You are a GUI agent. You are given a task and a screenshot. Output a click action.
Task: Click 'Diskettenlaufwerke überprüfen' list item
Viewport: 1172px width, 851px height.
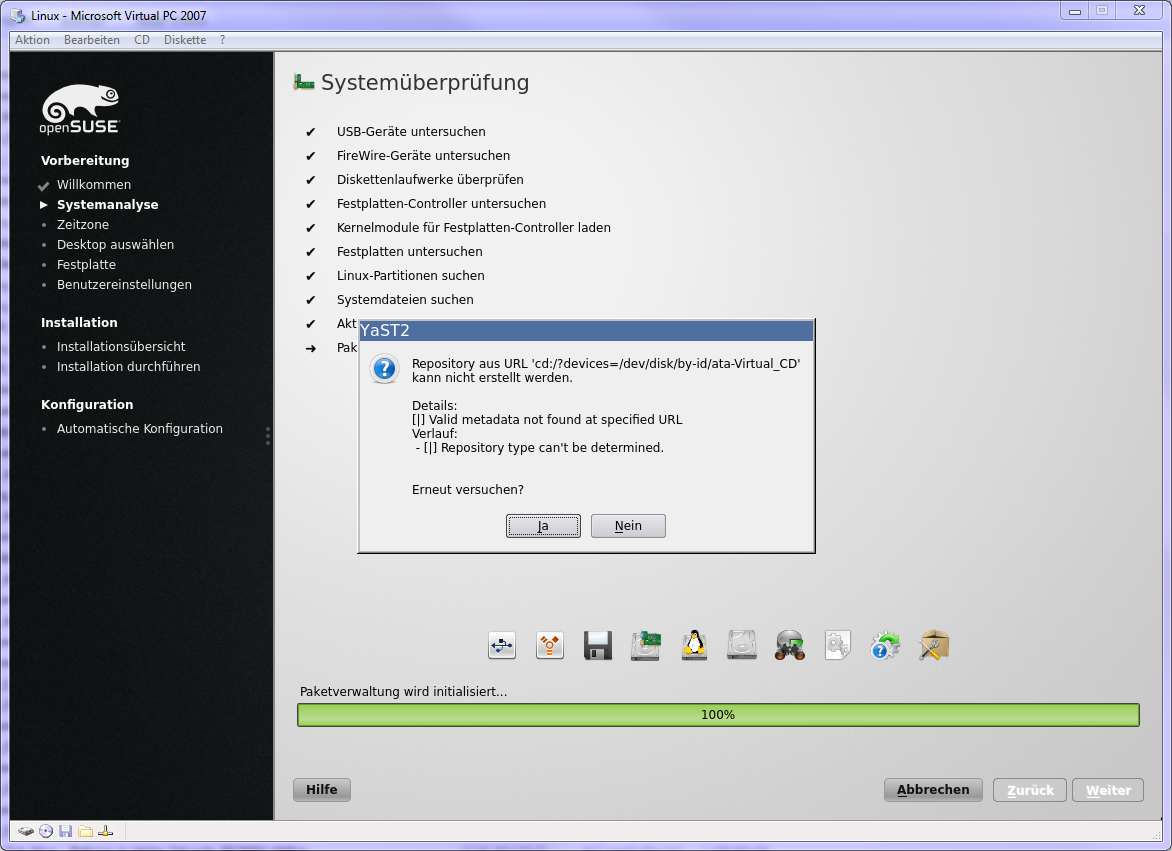(x=430, y=179)
